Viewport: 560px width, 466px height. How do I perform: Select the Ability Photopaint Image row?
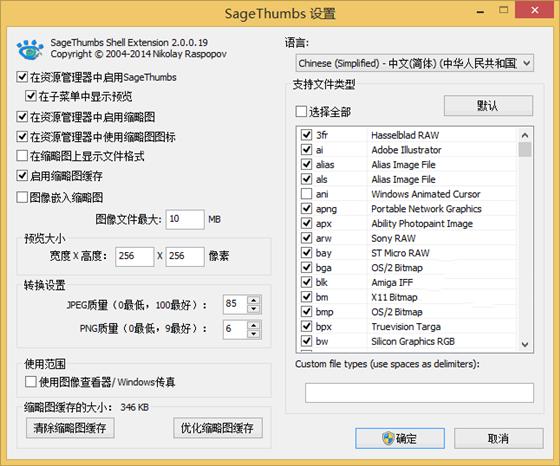pyautogui.click(x=407, y=223)
